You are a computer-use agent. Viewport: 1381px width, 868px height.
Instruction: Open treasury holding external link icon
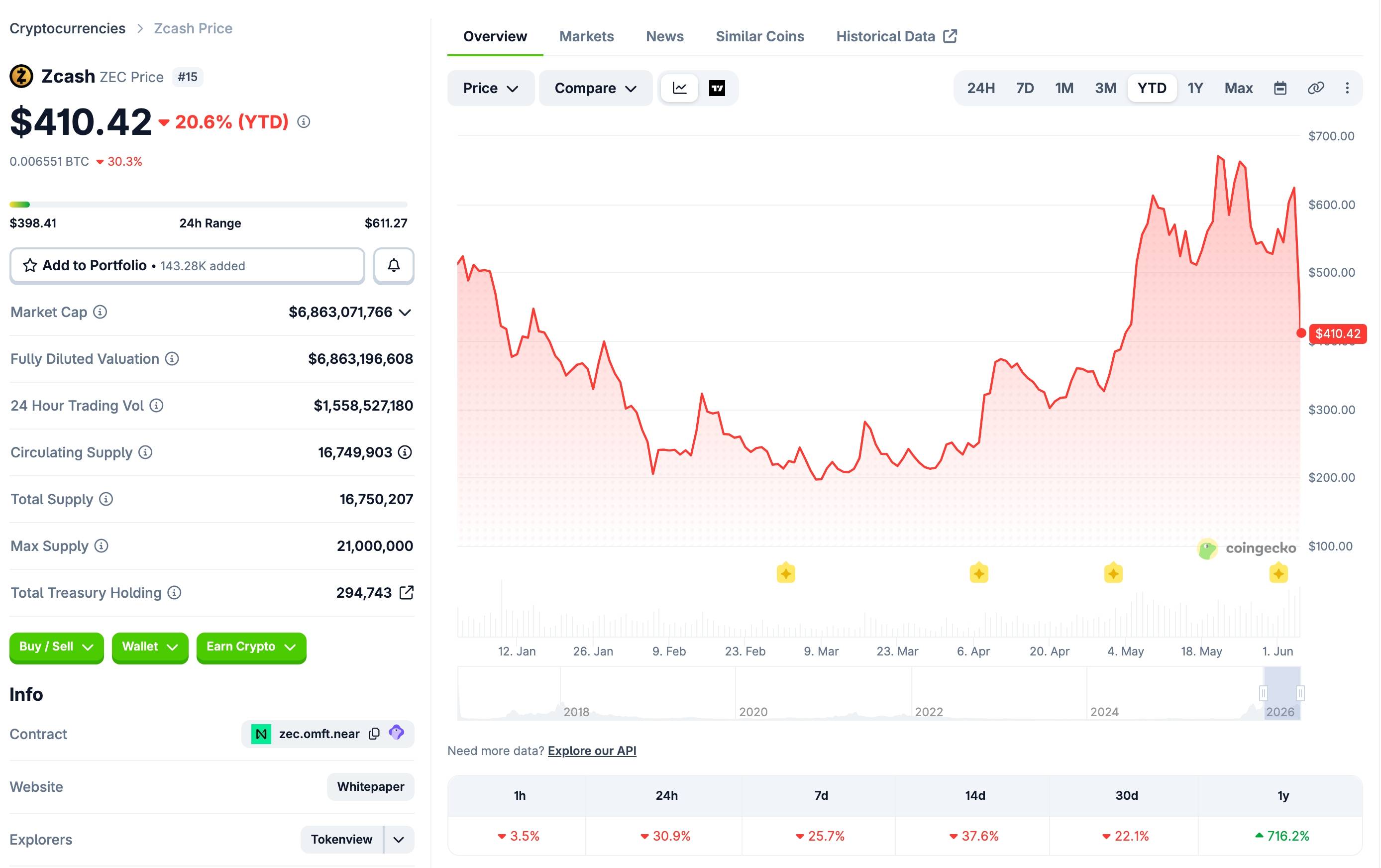pos(406,593)
